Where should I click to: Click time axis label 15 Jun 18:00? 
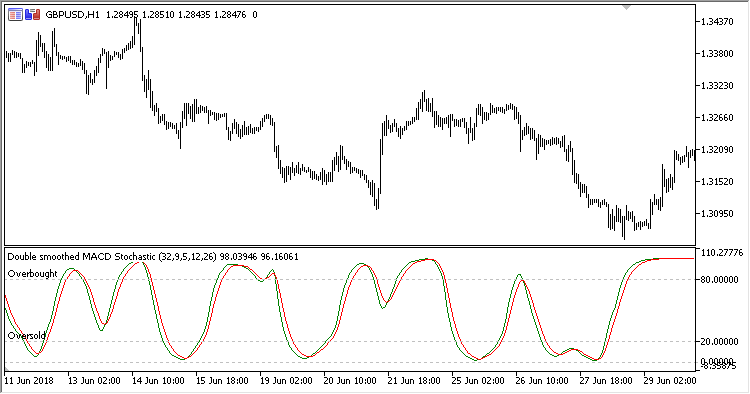pyautogui.click(x=222, y=381)
